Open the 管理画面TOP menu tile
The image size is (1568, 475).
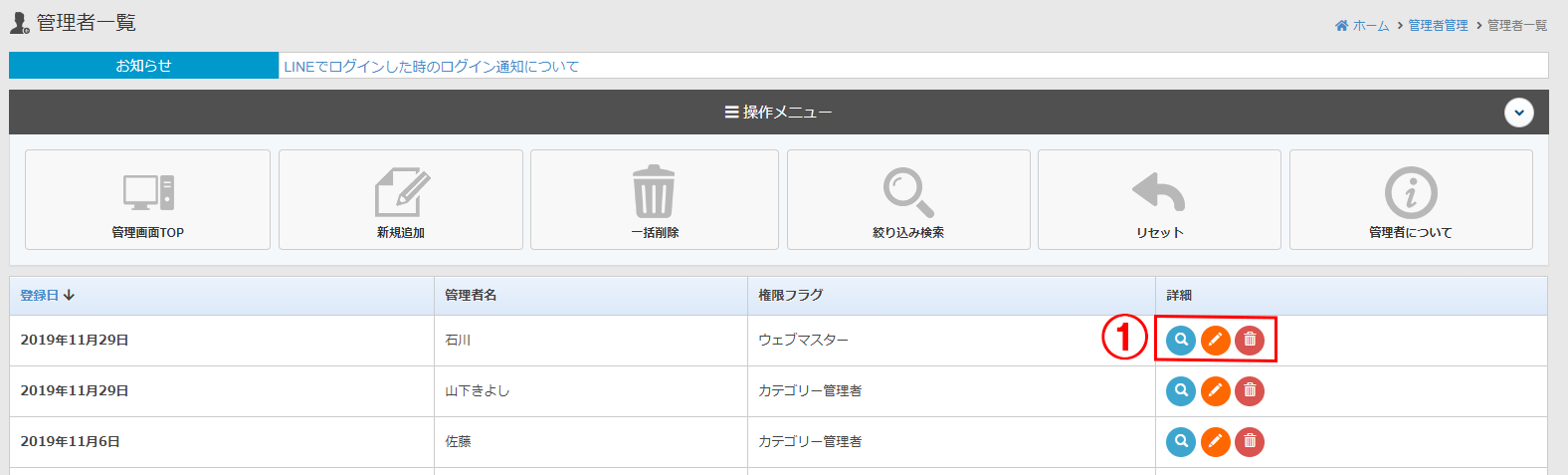coord(147,200)
